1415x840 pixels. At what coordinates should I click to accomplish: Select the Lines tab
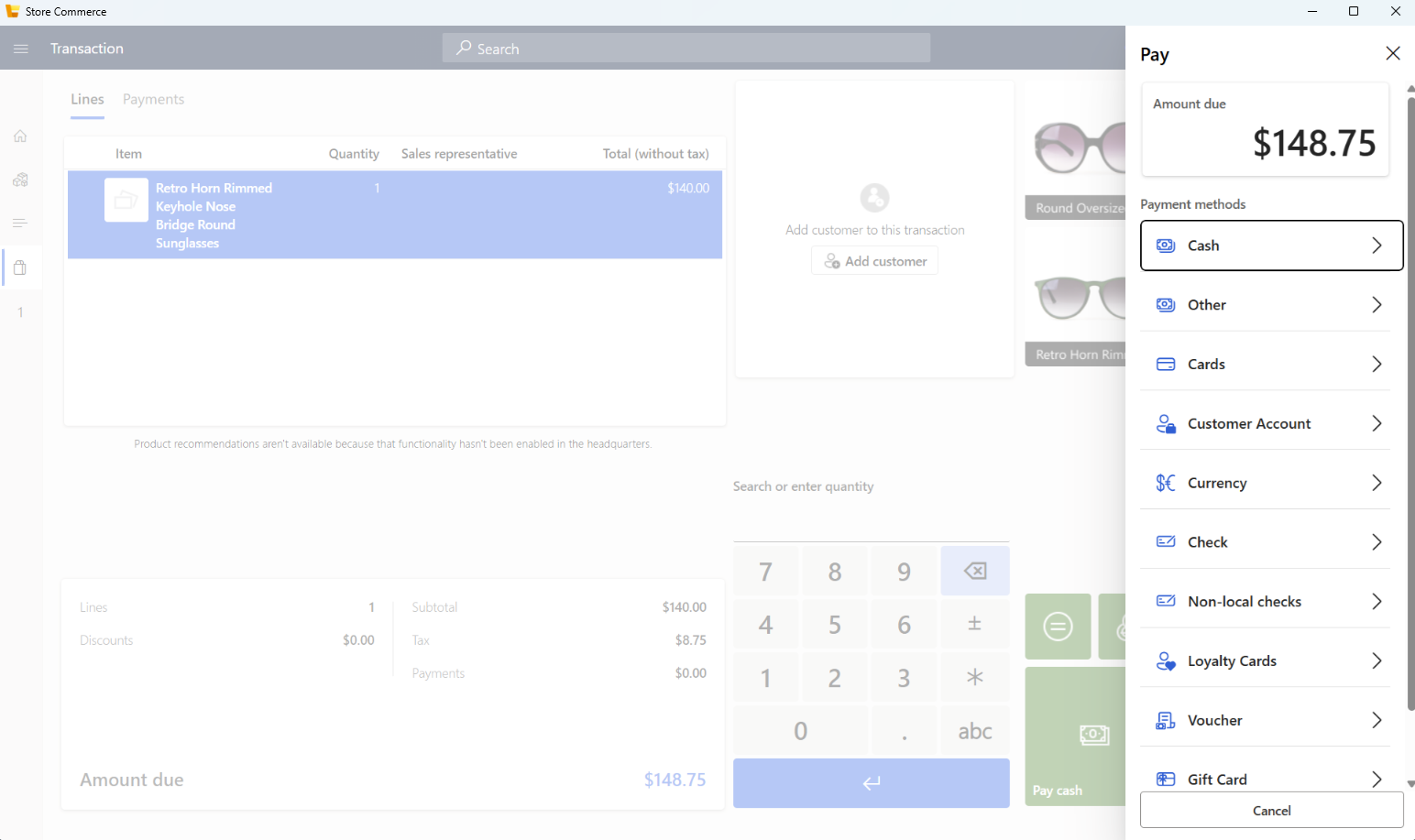[x=87, y=98]
